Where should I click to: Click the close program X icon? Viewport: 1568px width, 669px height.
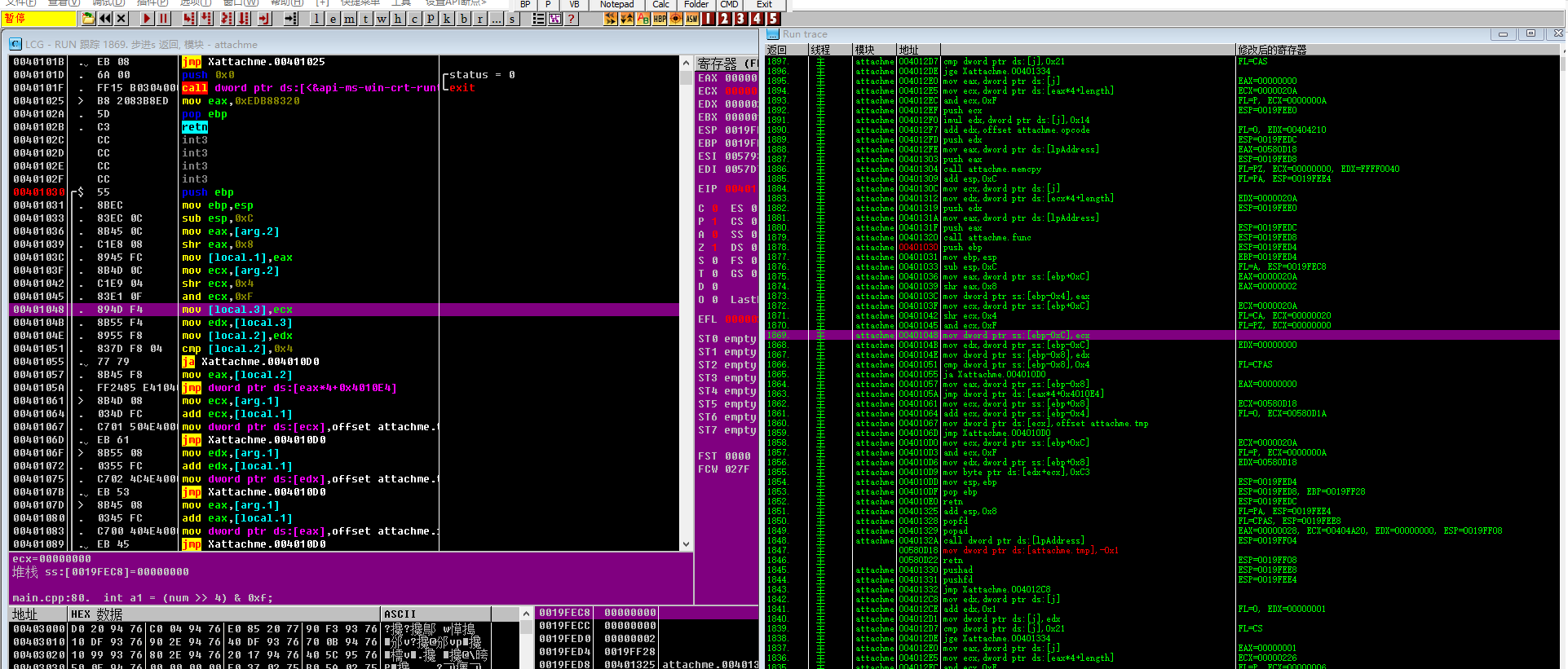tap(121, 18)
